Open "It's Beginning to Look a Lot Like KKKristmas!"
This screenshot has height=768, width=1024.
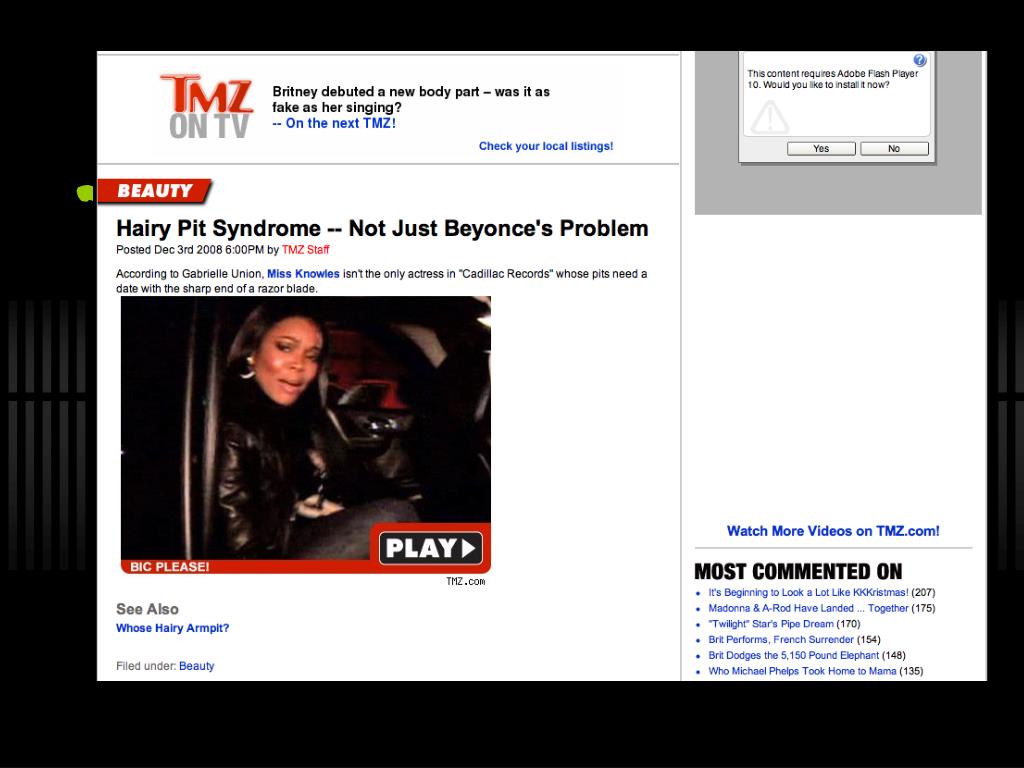tap(808, 592)
